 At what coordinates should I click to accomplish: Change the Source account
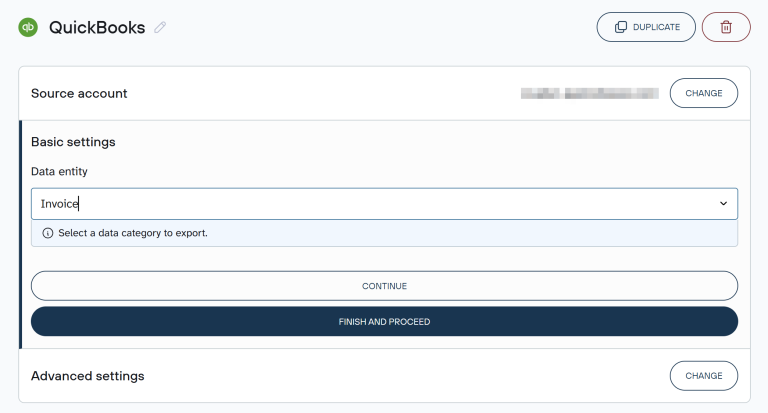(703, 93)
